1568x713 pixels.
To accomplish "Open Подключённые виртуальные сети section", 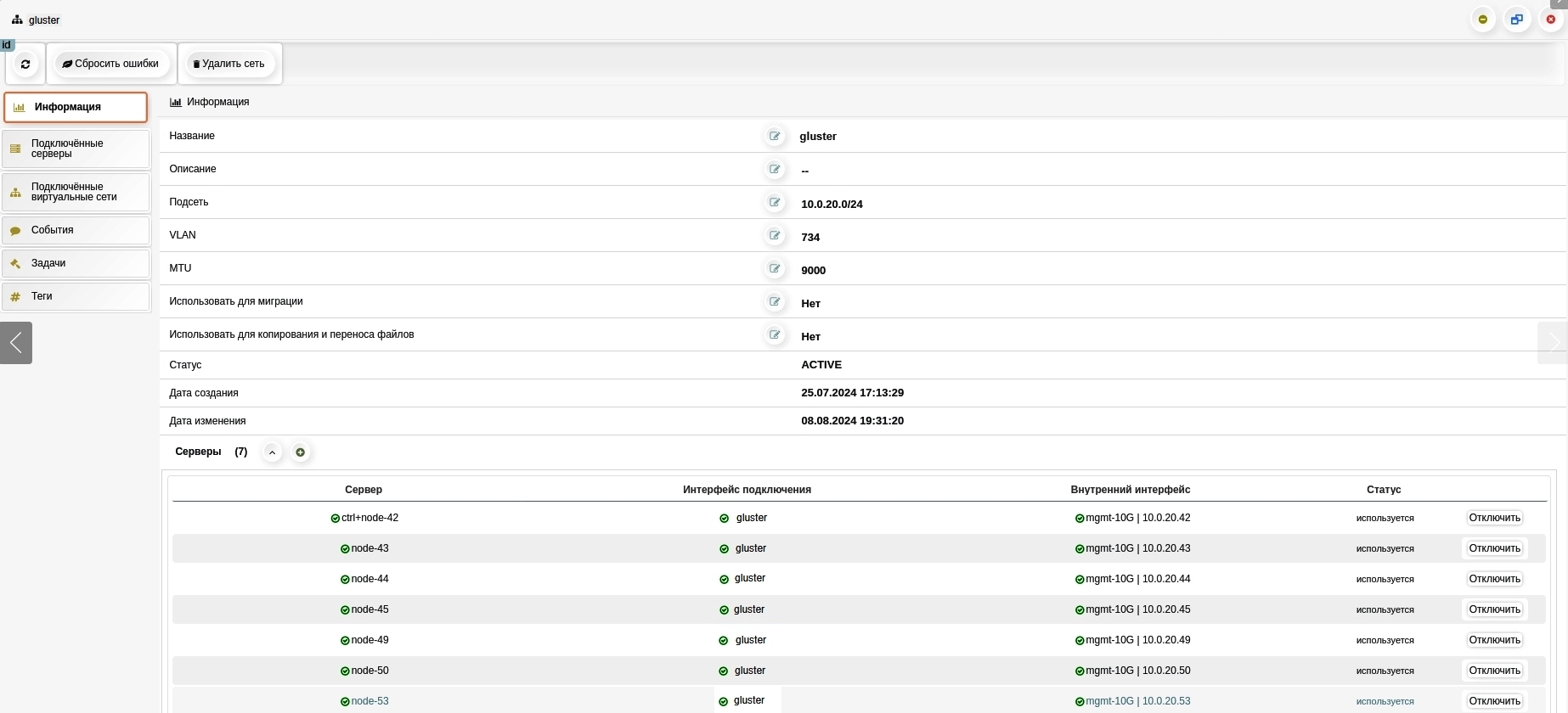I will pyautogui.click(x=76, y=192).
